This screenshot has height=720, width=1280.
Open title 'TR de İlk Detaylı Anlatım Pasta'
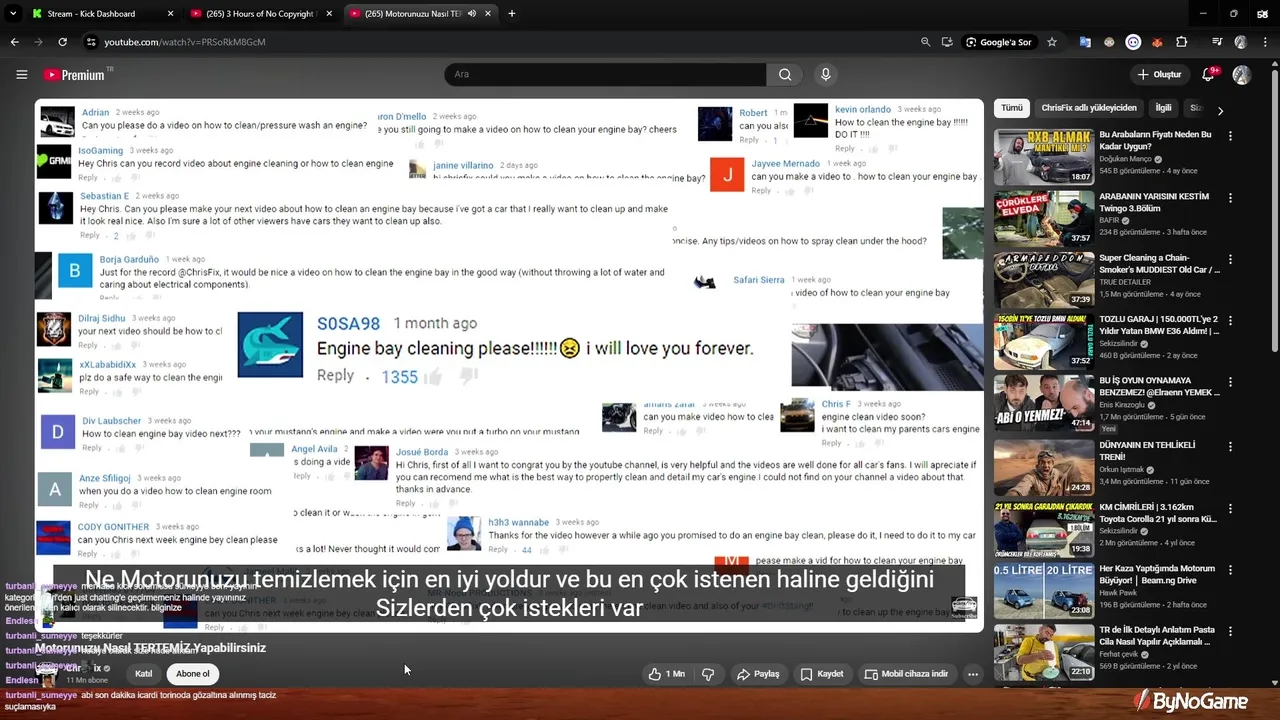click(1157, 636)
